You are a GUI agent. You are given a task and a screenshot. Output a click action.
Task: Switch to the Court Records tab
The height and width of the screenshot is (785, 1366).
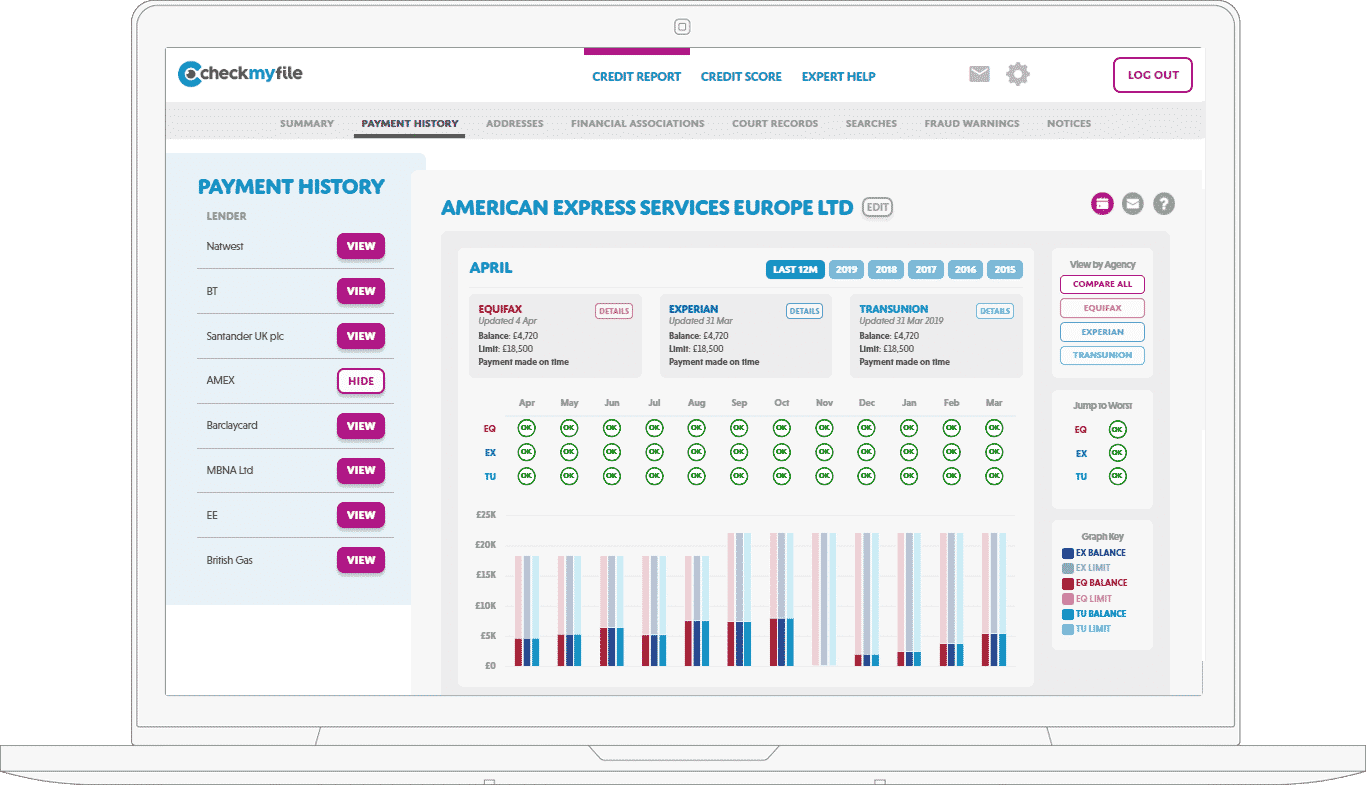pyautogui.click(x=775, y=124)
